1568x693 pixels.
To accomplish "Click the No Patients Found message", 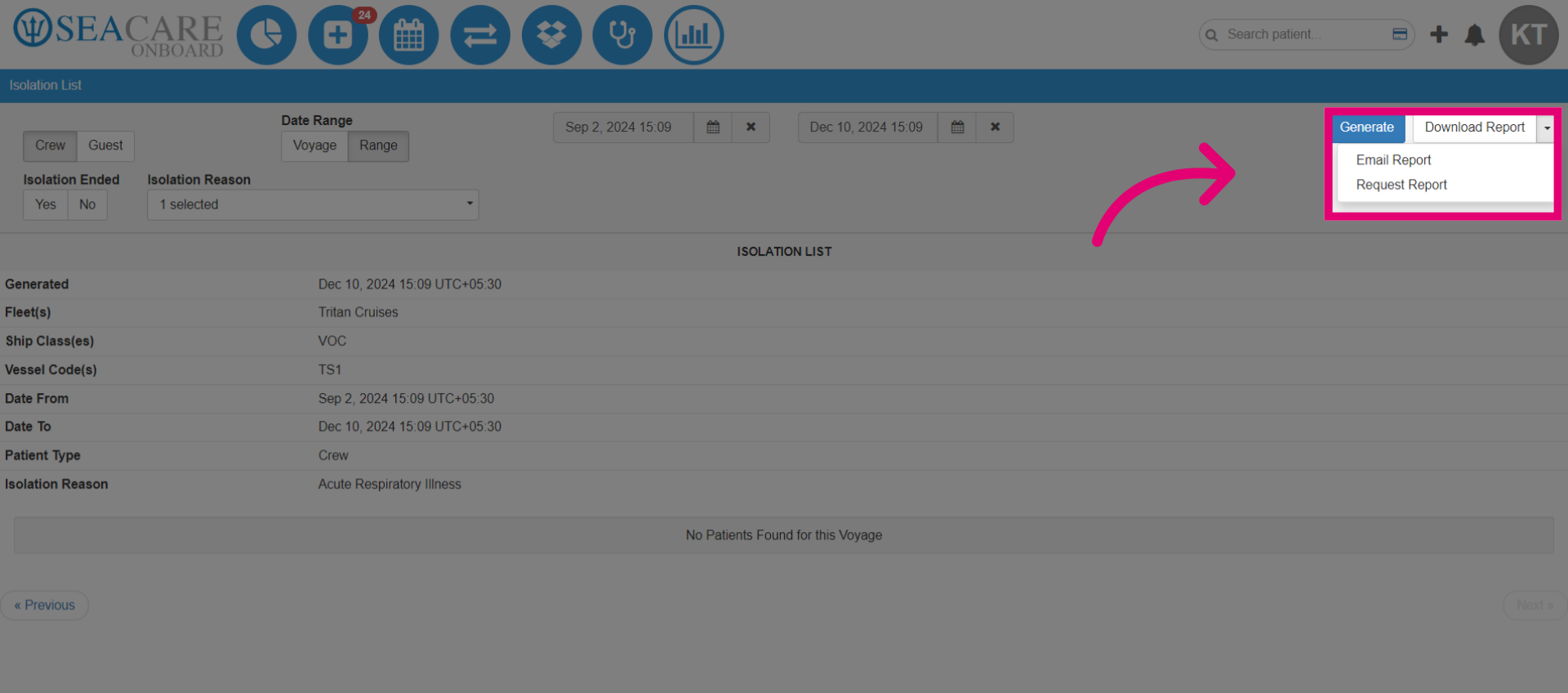I will pos(784,535).
